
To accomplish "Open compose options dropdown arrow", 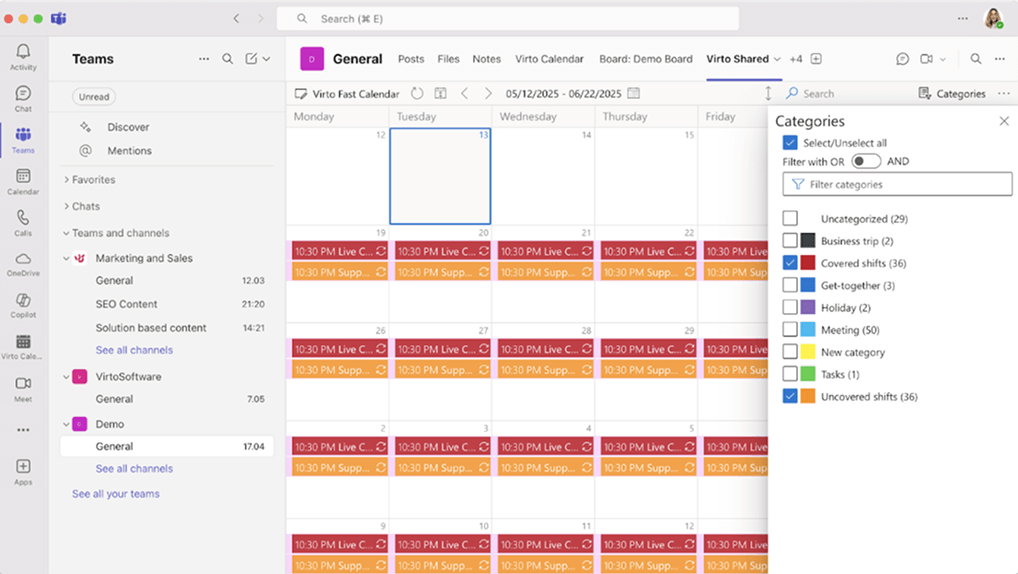I will point(267,59).
